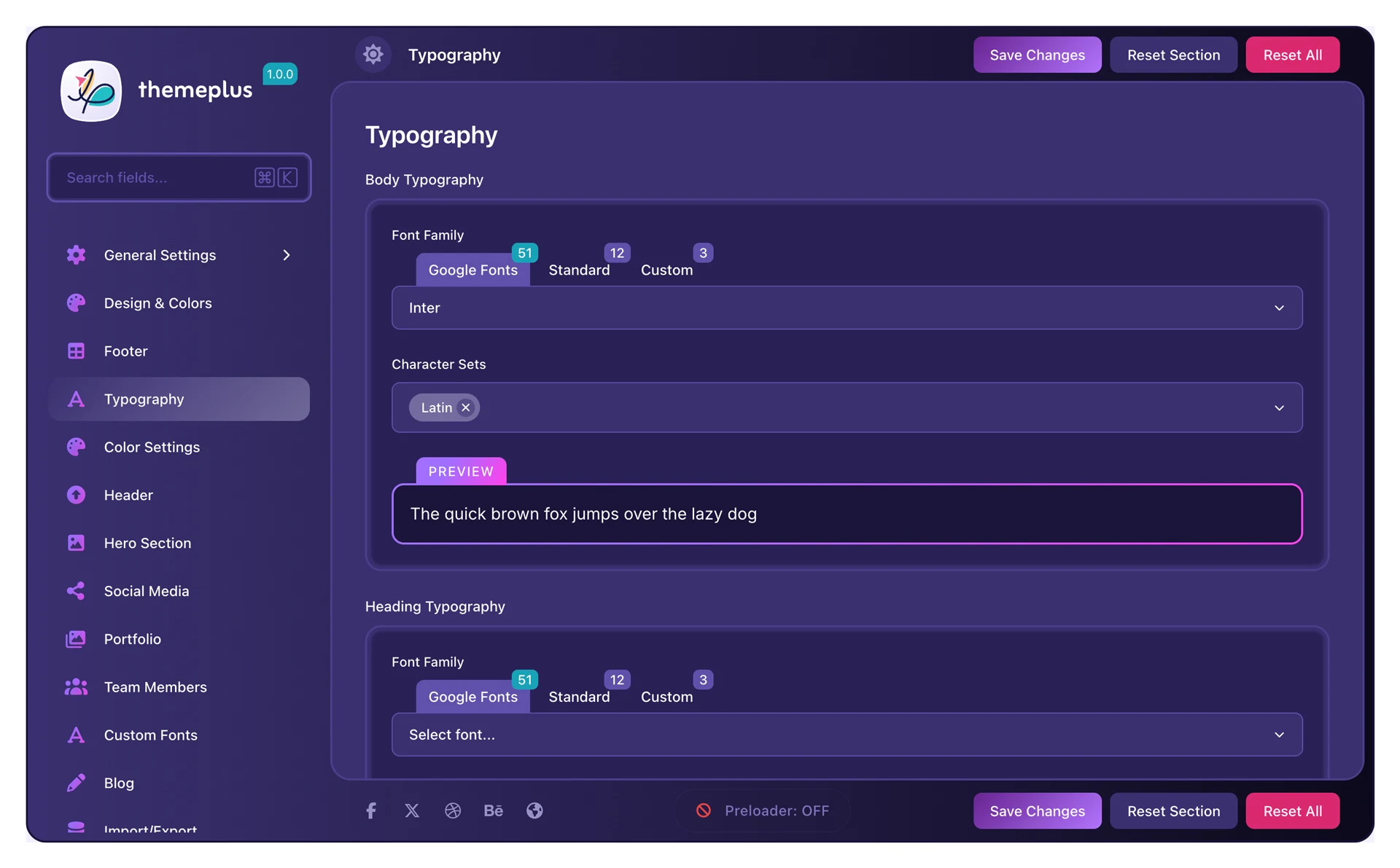Switch to Standard tab in Body Typography
Screen dimensions: 1400x868
[579, 270]
